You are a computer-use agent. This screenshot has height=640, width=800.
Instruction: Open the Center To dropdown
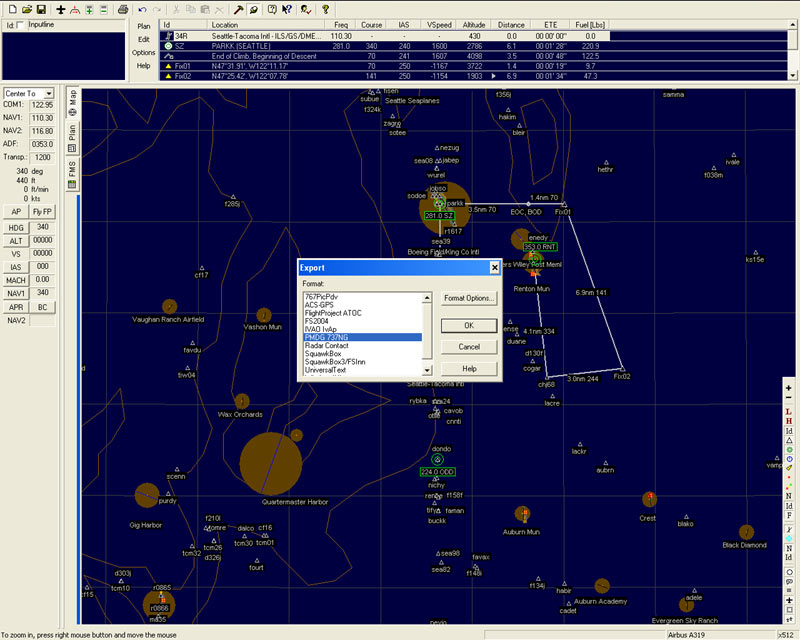click(x=48, y=93)
